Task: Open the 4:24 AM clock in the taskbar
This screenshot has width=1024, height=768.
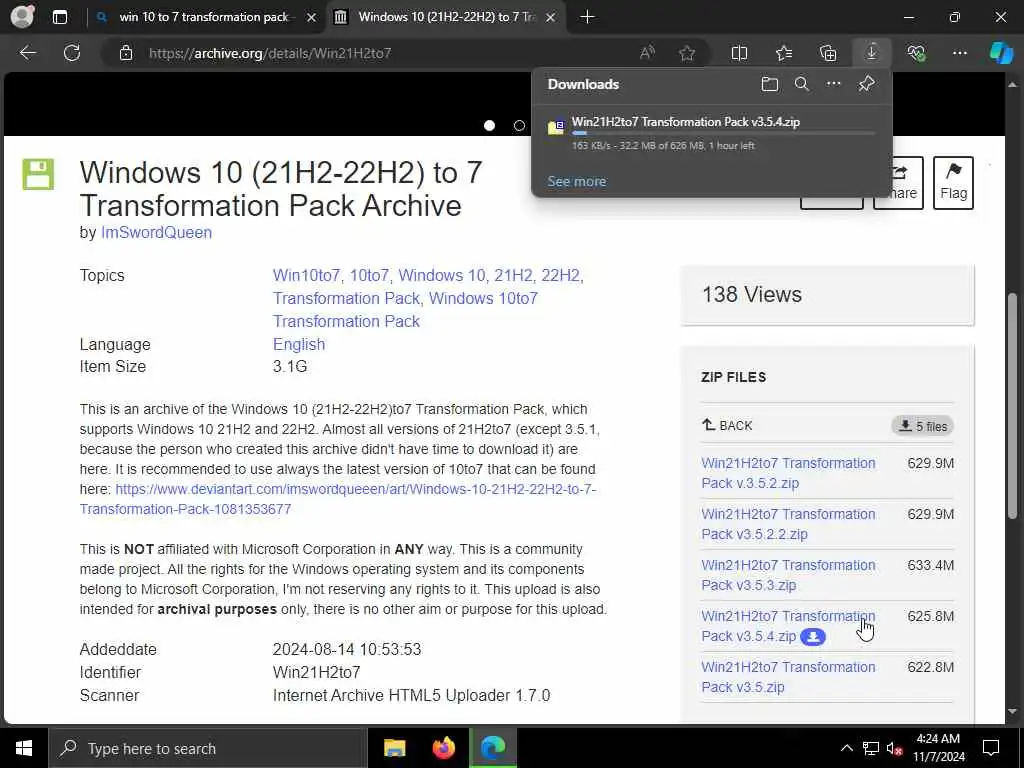Action: tap(938, 748)
